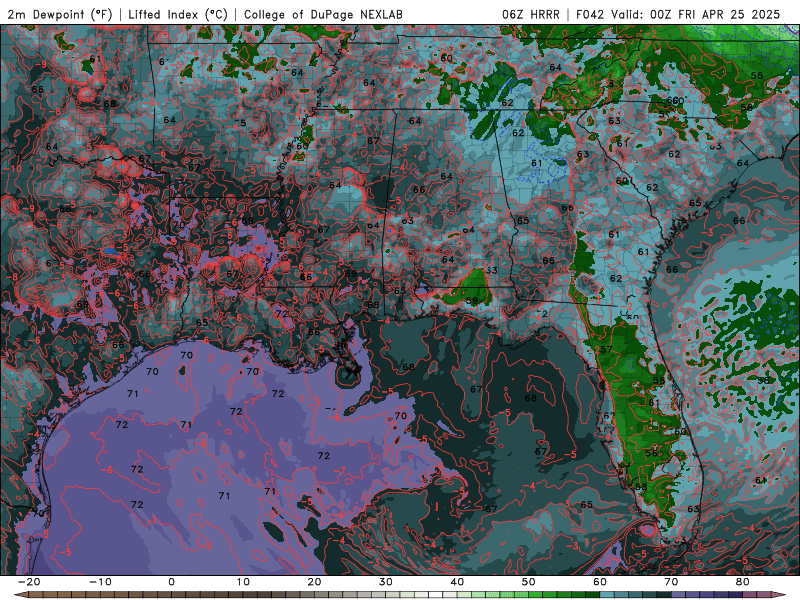Select the '80' color scale label
The height and width of the screenshot is (600, 800).
tap(743, 582)
